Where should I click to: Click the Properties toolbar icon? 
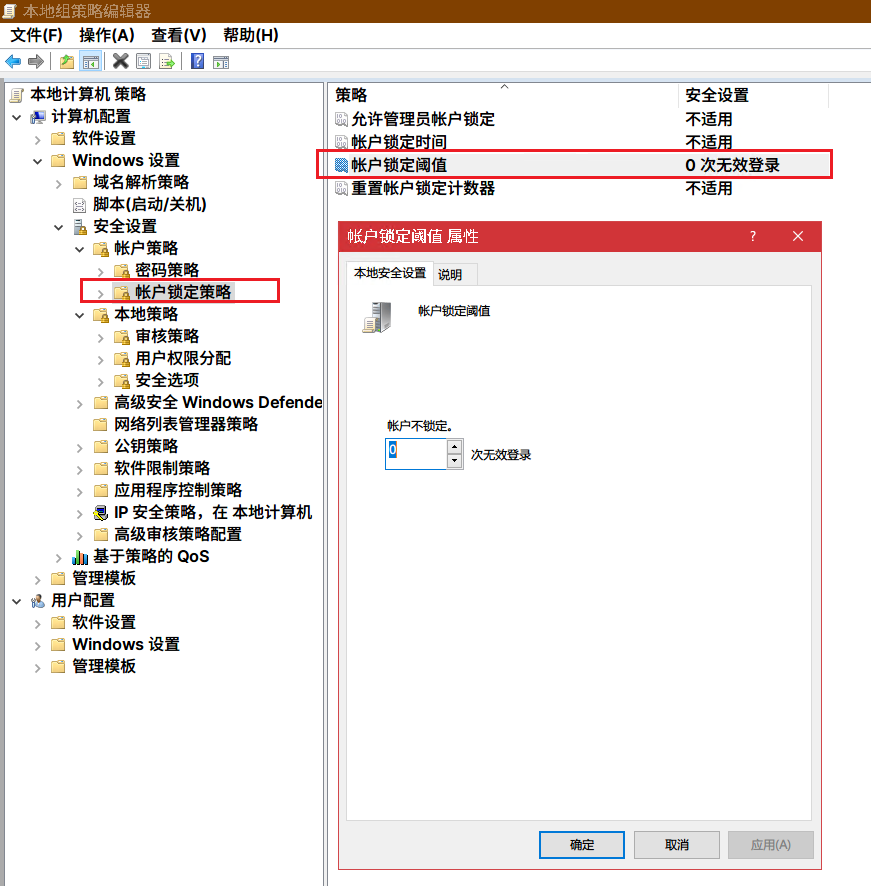click(x=144, y=61)
